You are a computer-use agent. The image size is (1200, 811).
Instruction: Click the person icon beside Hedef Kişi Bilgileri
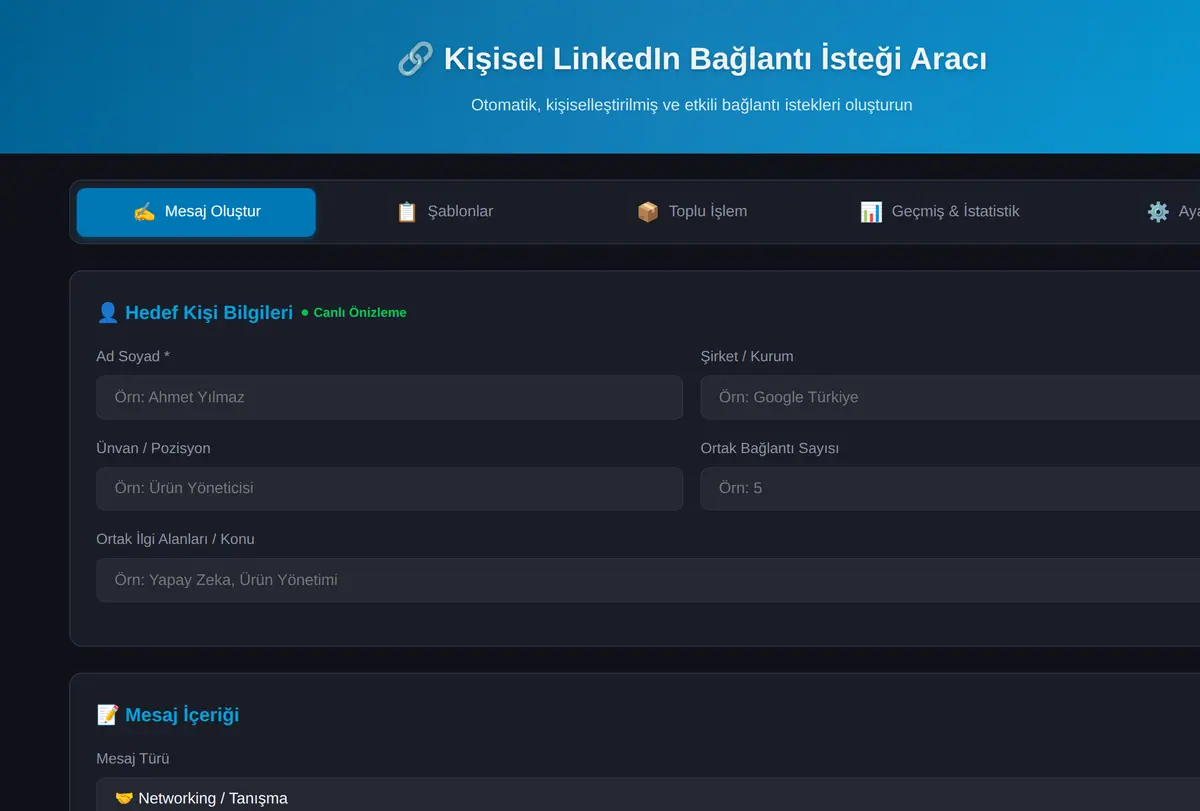coord(108,313)
